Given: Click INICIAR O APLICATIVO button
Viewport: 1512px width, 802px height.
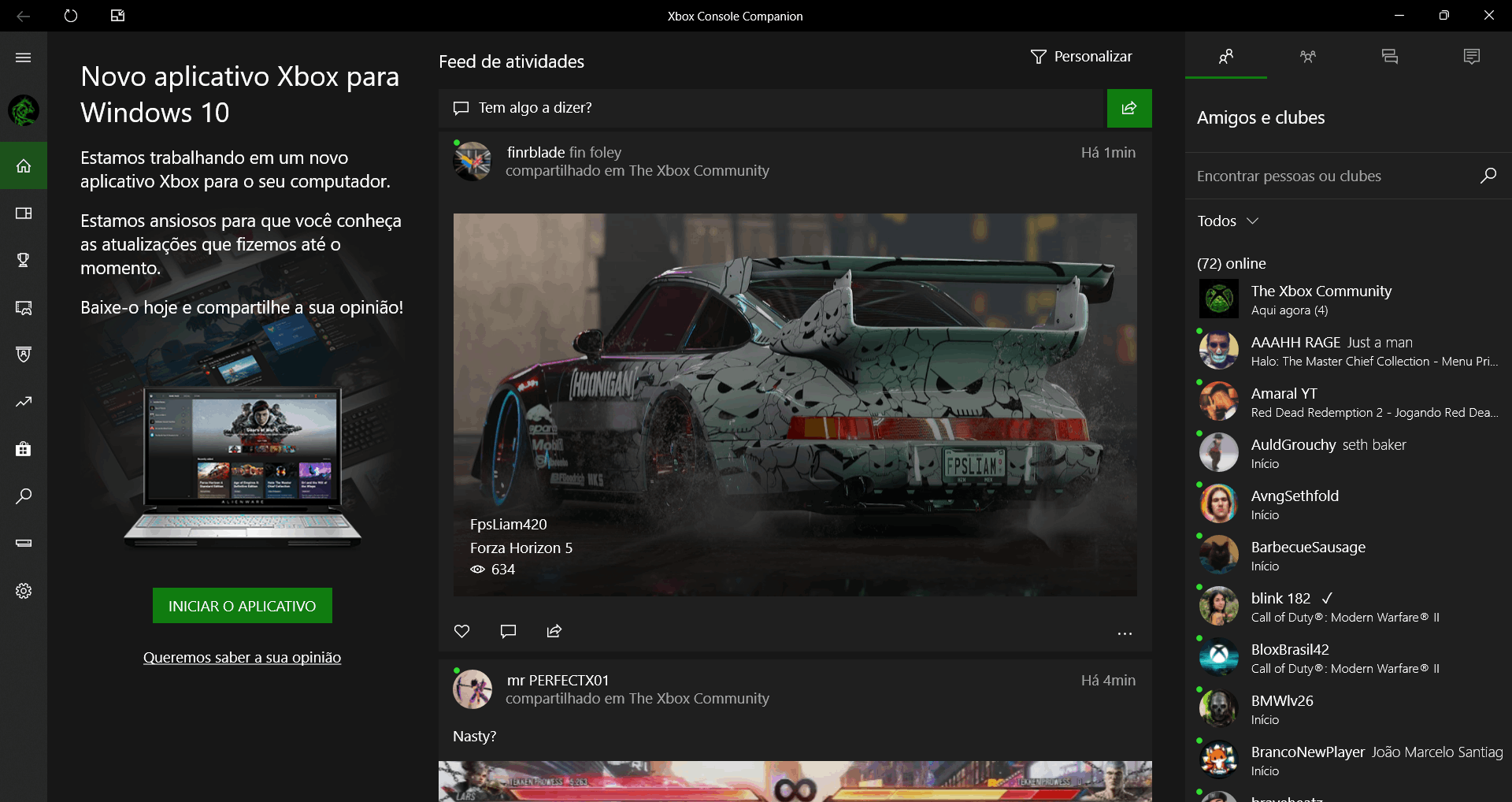Looking at the screenshot, I should tap(243, 606).
